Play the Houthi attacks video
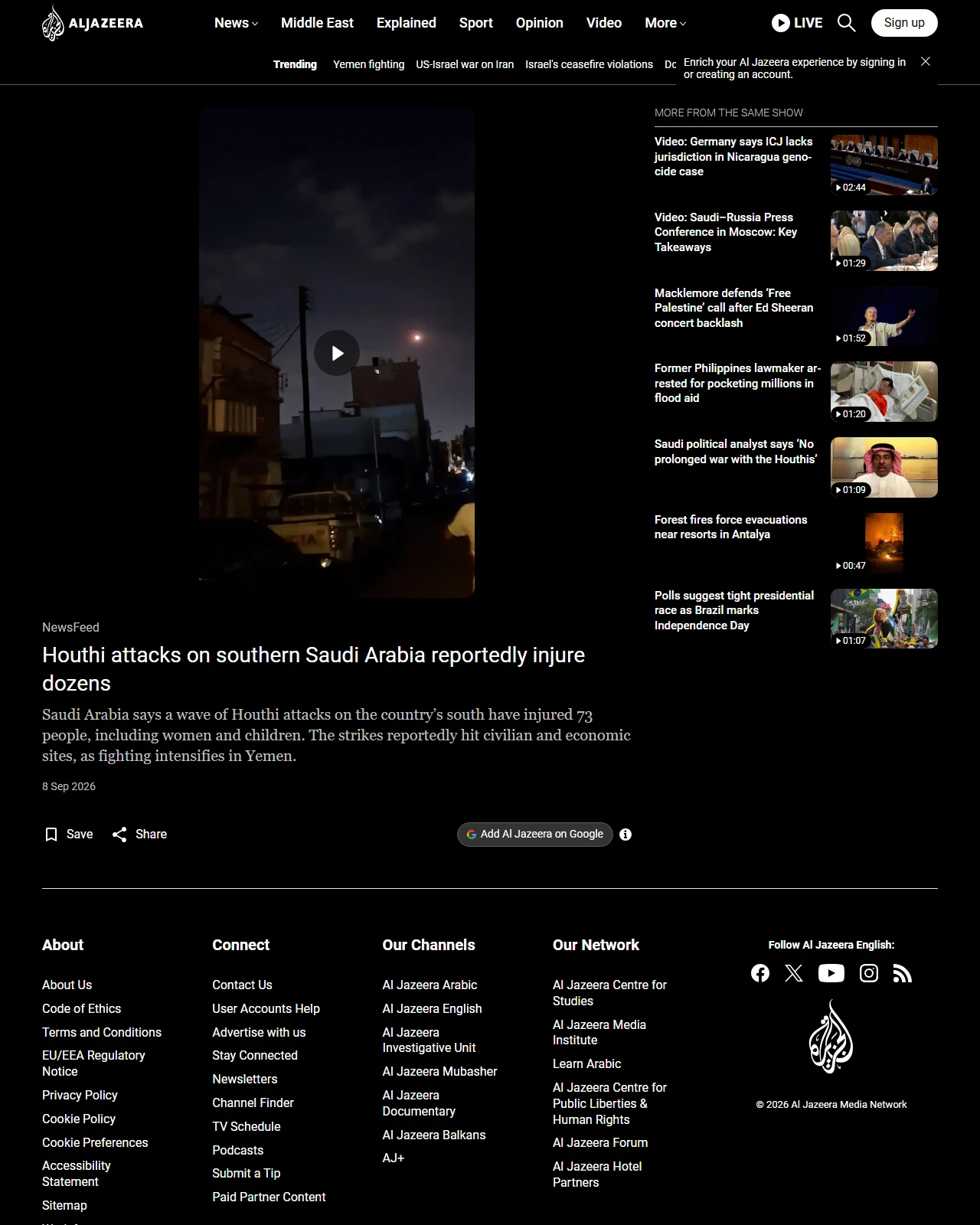This screenshot has height=1225, width=980. [x=337, y=353]
